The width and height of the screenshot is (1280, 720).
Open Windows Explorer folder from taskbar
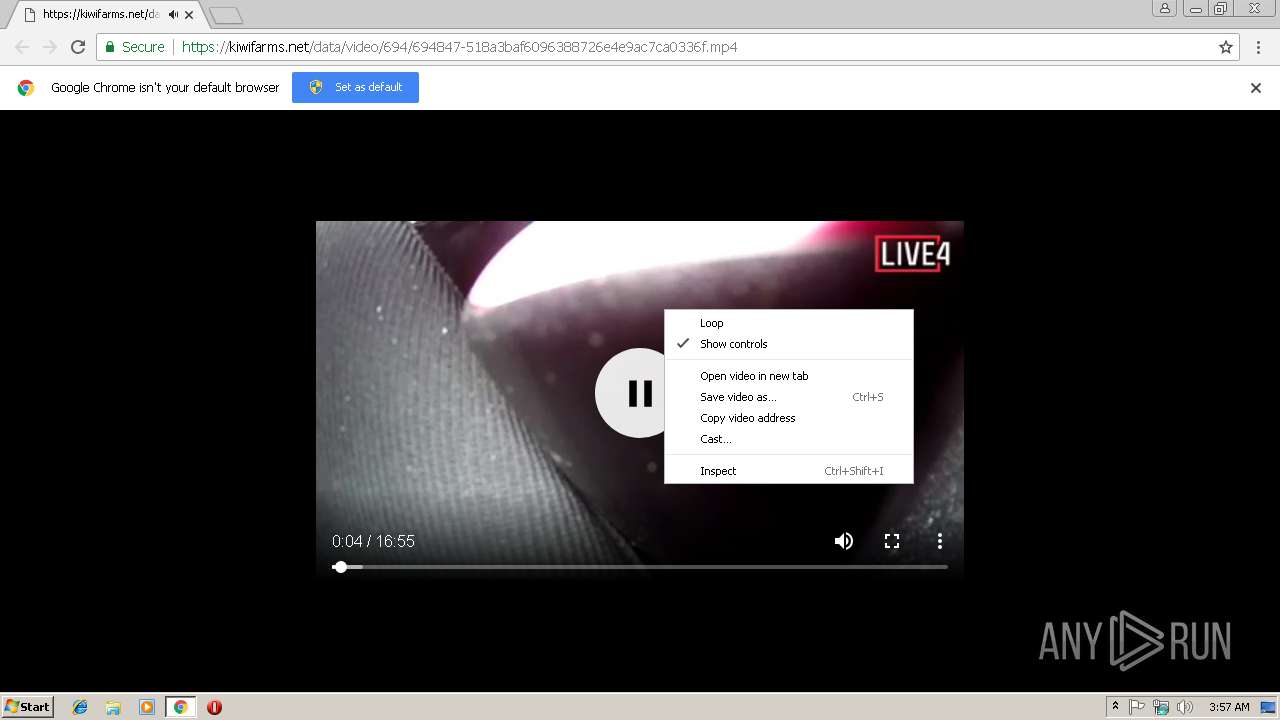(113, 707)
